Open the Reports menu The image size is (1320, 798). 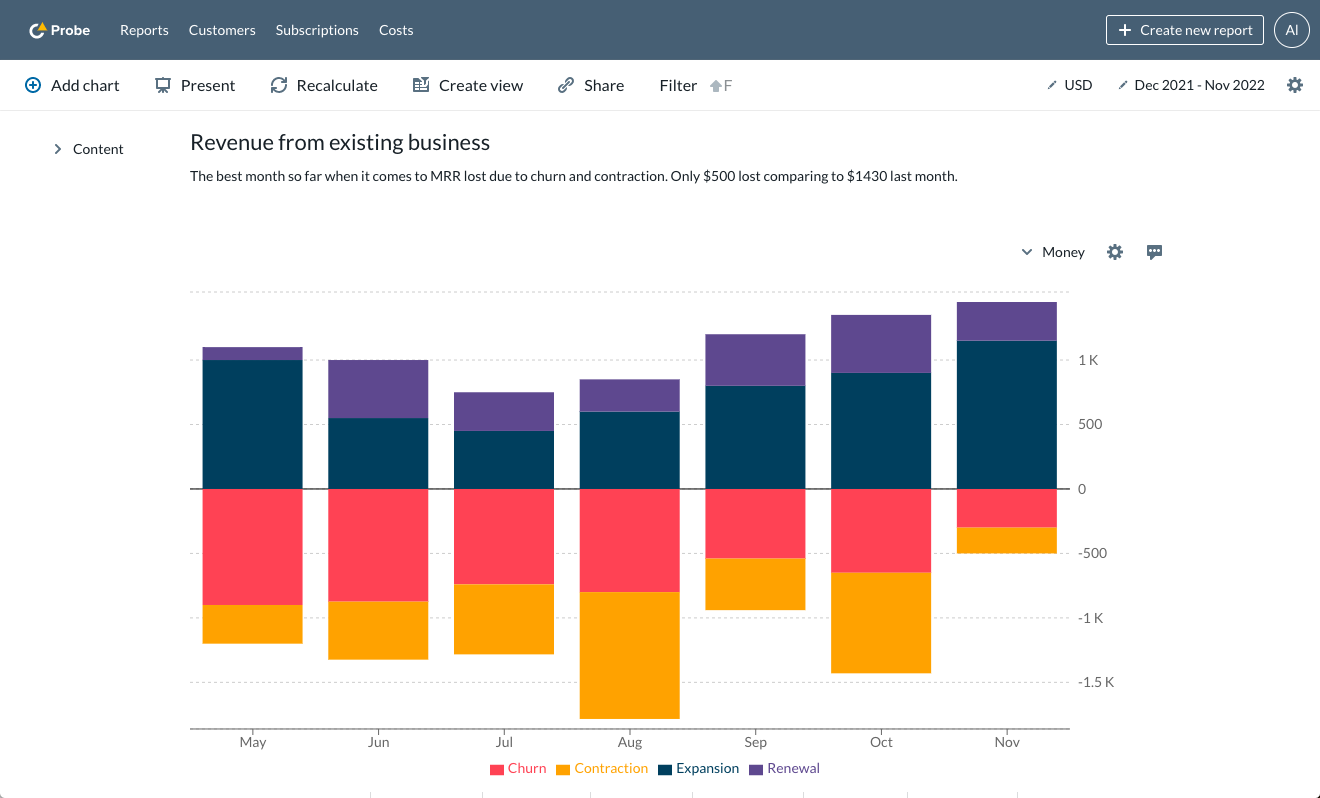click(144, 30)
